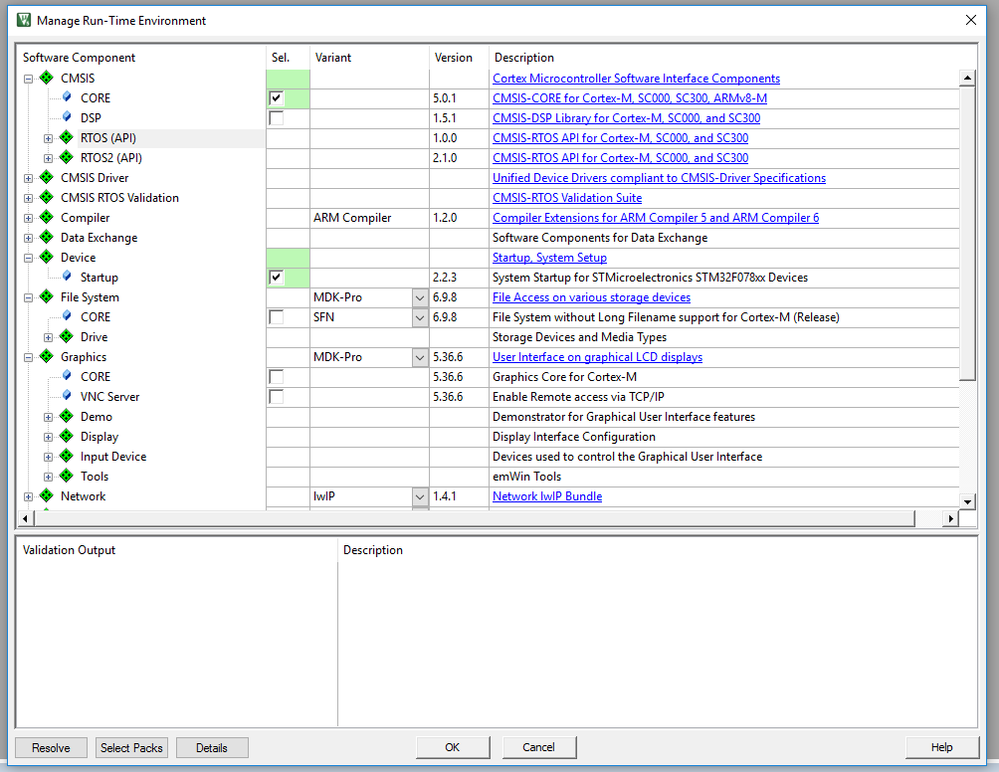
Task: Click the CMSIS RTOS Validation diamond icon
Action: [x=47, y=197]
